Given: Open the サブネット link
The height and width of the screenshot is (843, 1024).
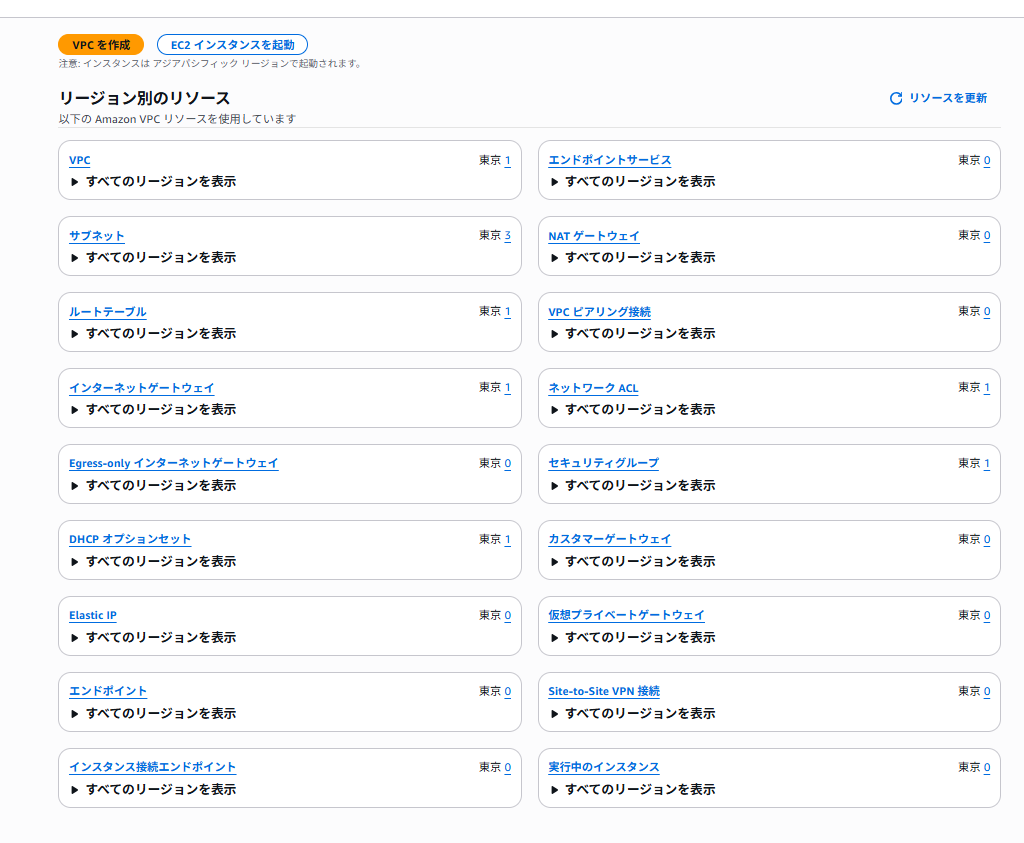Looking at the screenshot, I should [x=96, y=236].
